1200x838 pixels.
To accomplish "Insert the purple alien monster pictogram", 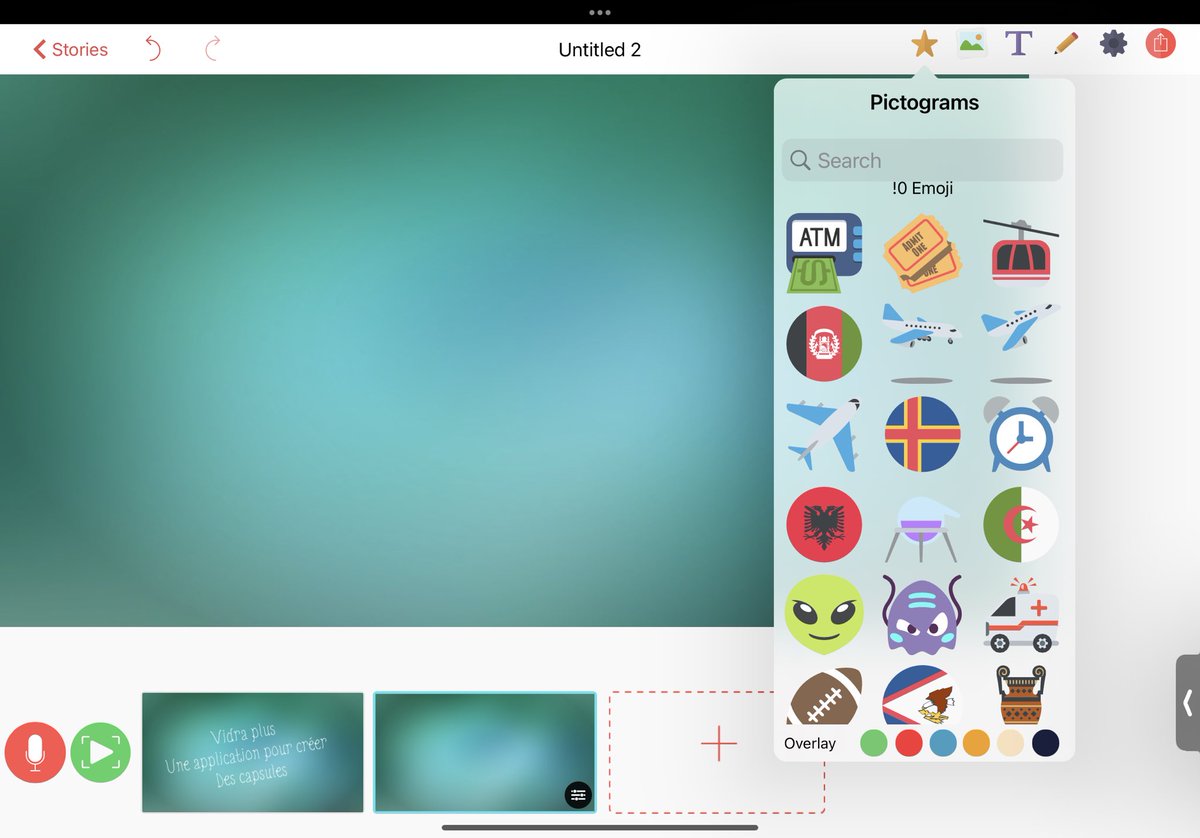I will point(922,614).
